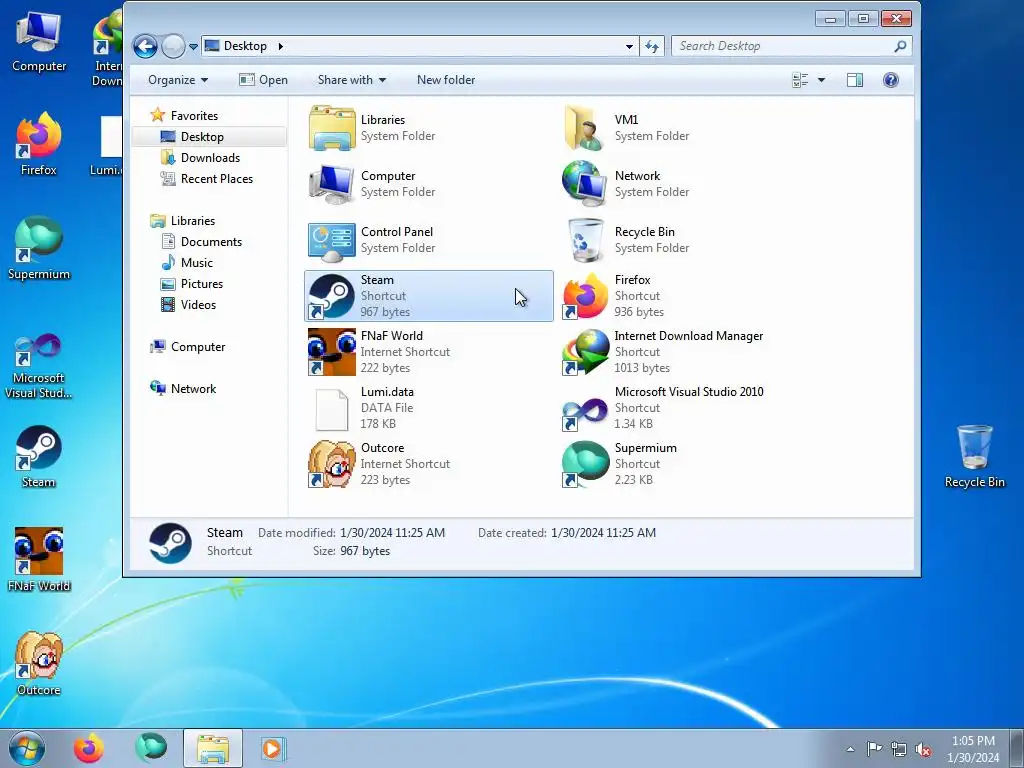
Task: Click the muted volume tray icon
Action: pos(923,749)
